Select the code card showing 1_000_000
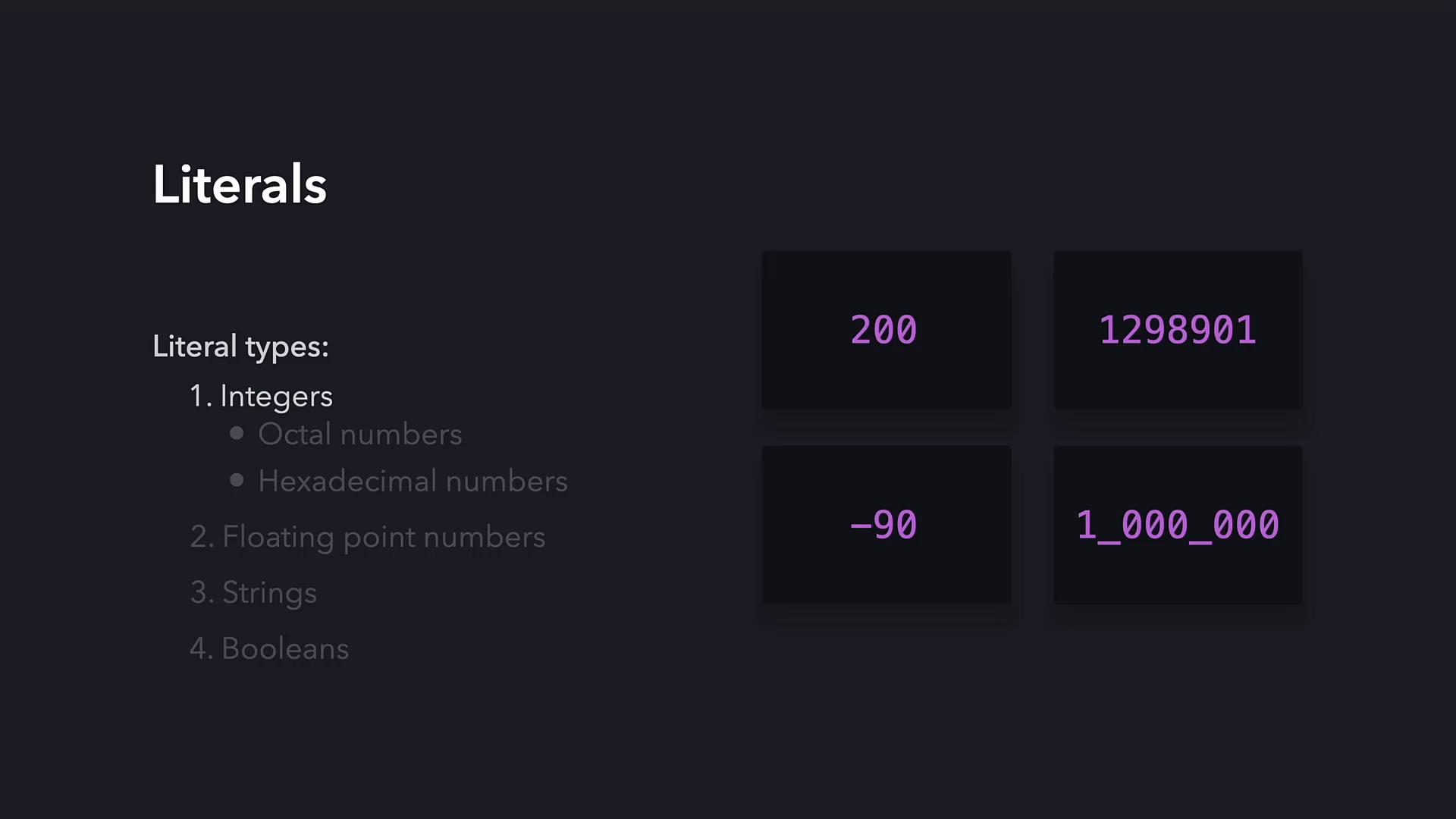 (1178, 525)
